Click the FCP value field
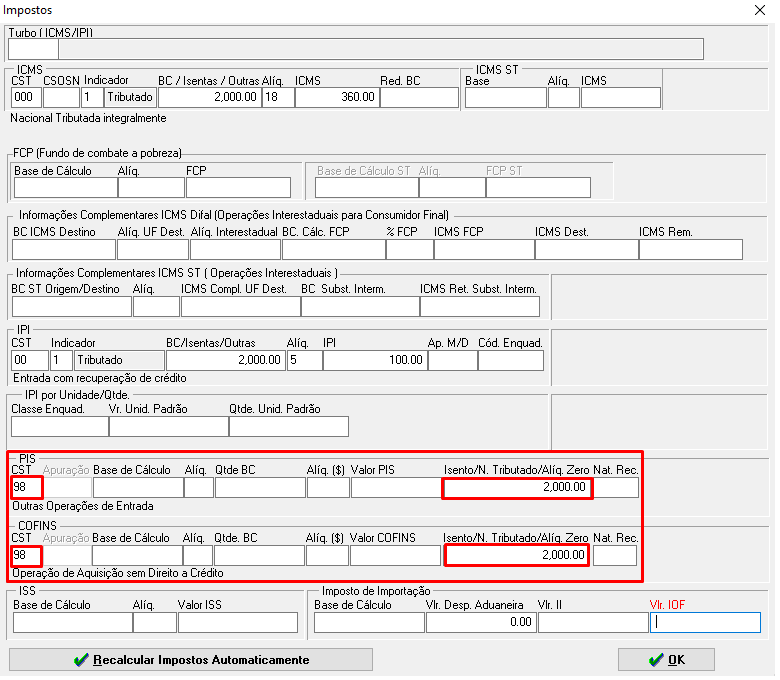This screenshot has width=780, height=680. pyautogui.click(x=238, y=188)
